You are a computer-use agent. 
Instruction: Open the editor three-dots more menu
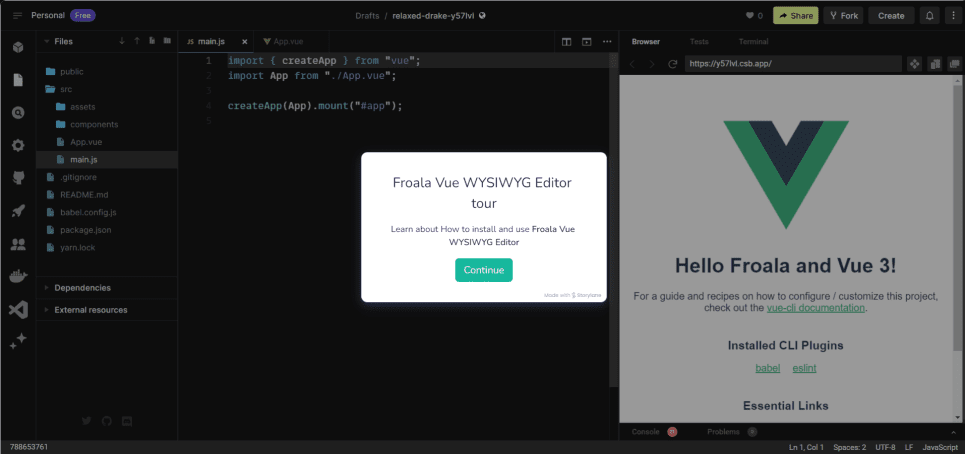(607, 42)
